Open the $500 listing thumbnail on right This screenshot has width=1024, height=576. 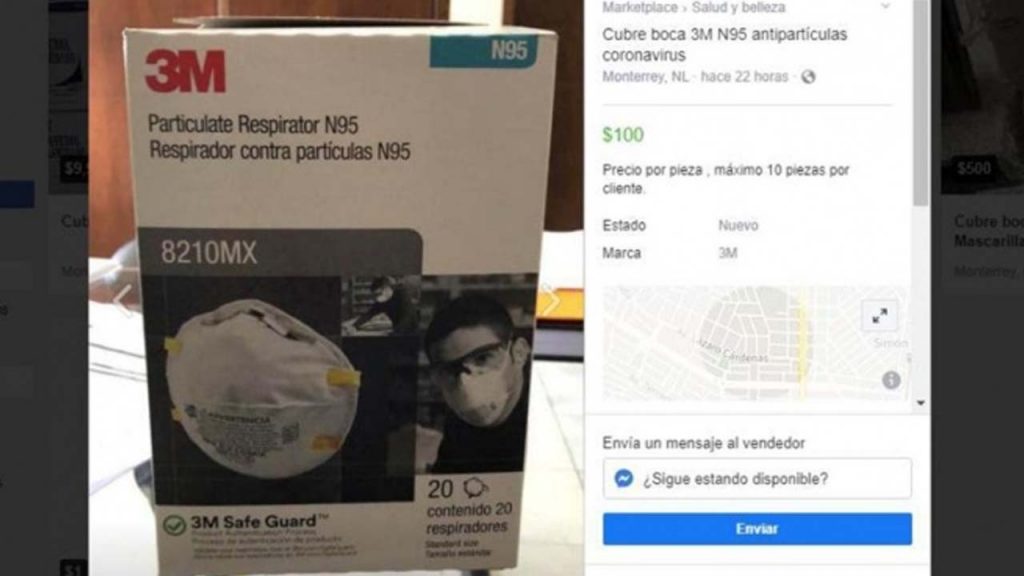(x=982, y=97)
